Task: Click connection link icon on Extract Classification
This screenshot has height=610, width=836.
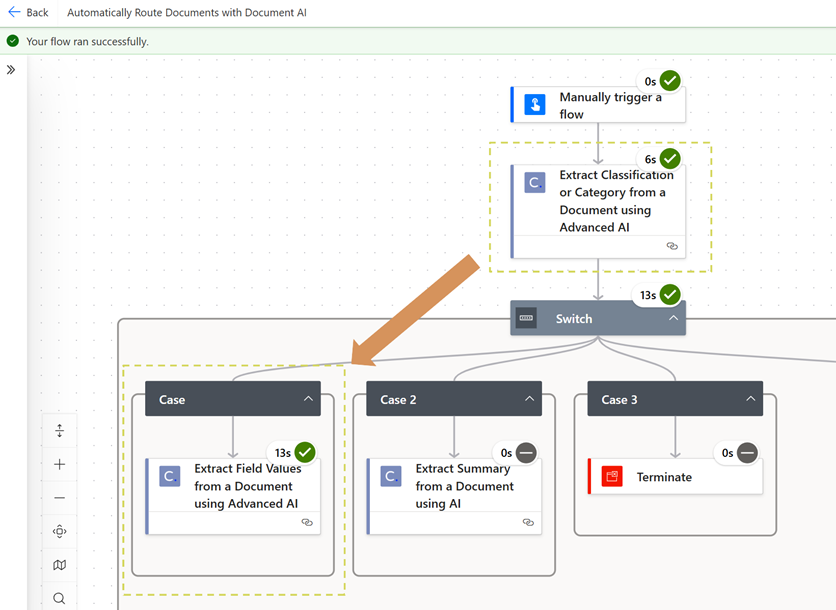Action: pos(672,246)
